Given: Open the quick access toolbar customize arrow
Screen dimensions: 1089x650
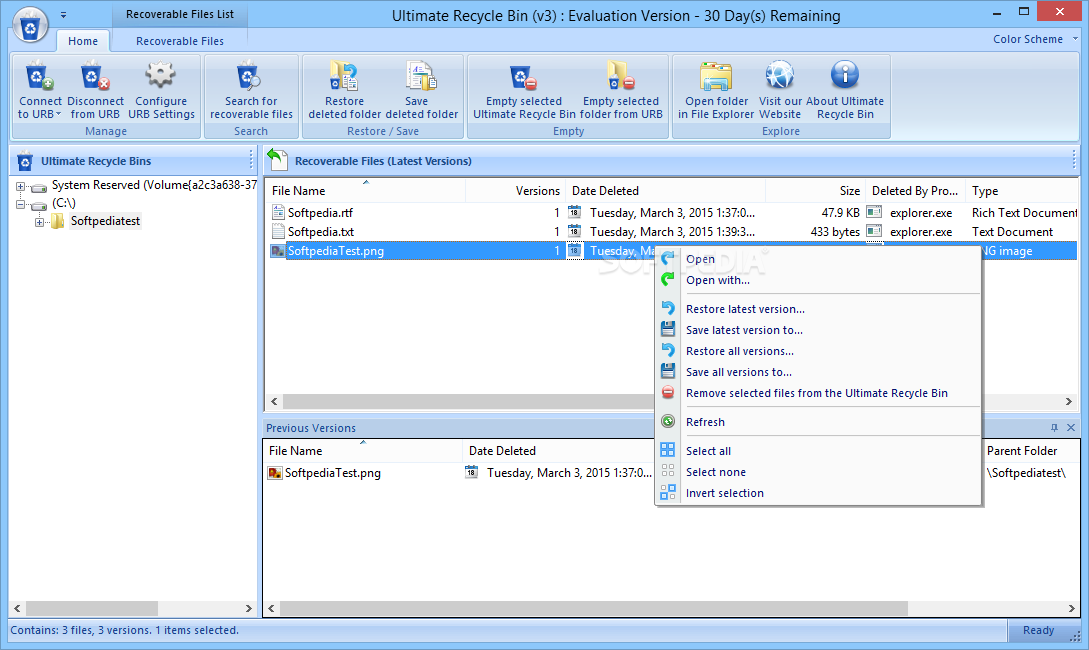Looking at the screenshot, I should coord(63,15).
